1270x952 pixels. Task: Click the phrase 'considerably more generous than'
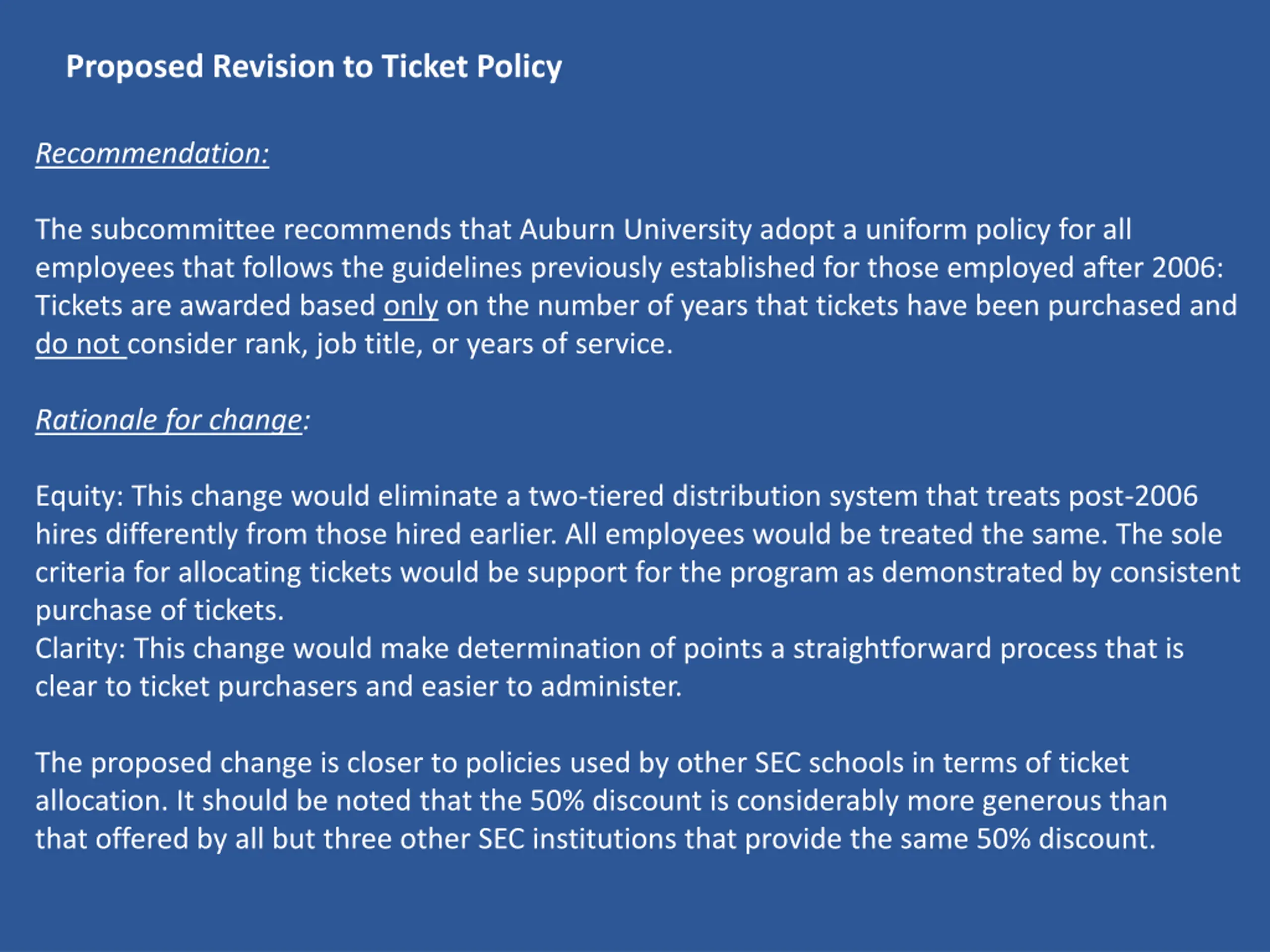pyautogui.click(x=952, y=801)
